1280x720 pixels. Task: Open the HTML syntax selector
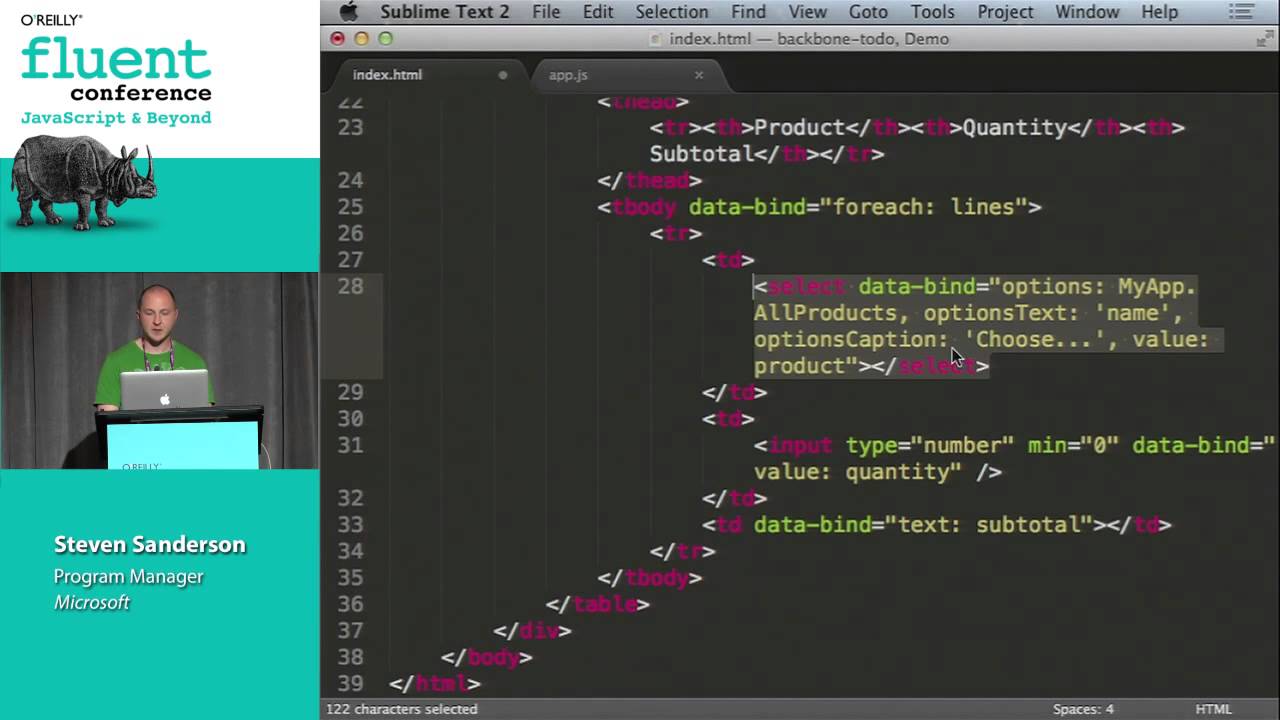(x=1214, y=709)
